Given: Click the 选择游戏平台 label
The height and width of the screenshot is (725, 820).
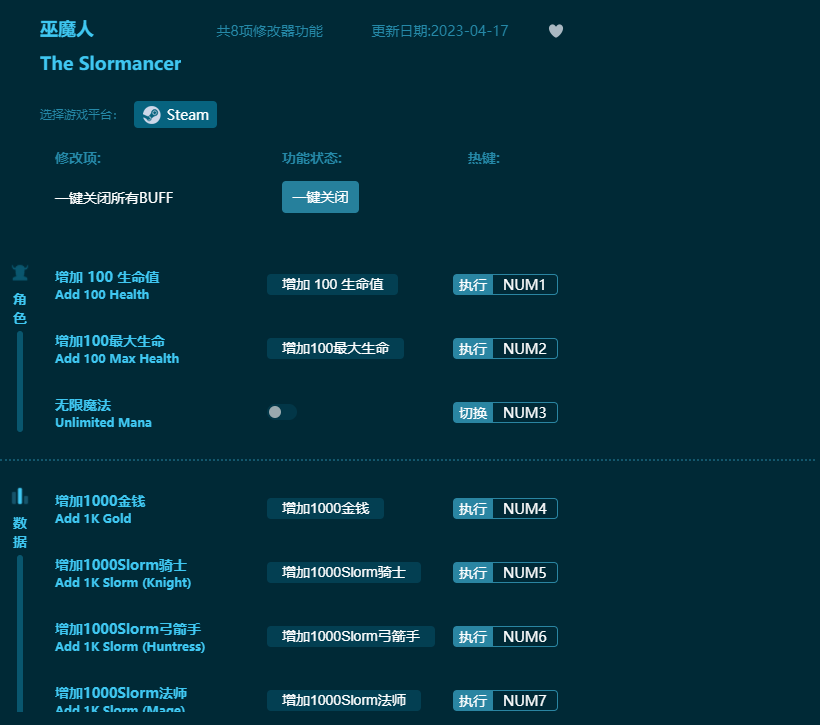Looking at the screenshot, I should 78,115.
